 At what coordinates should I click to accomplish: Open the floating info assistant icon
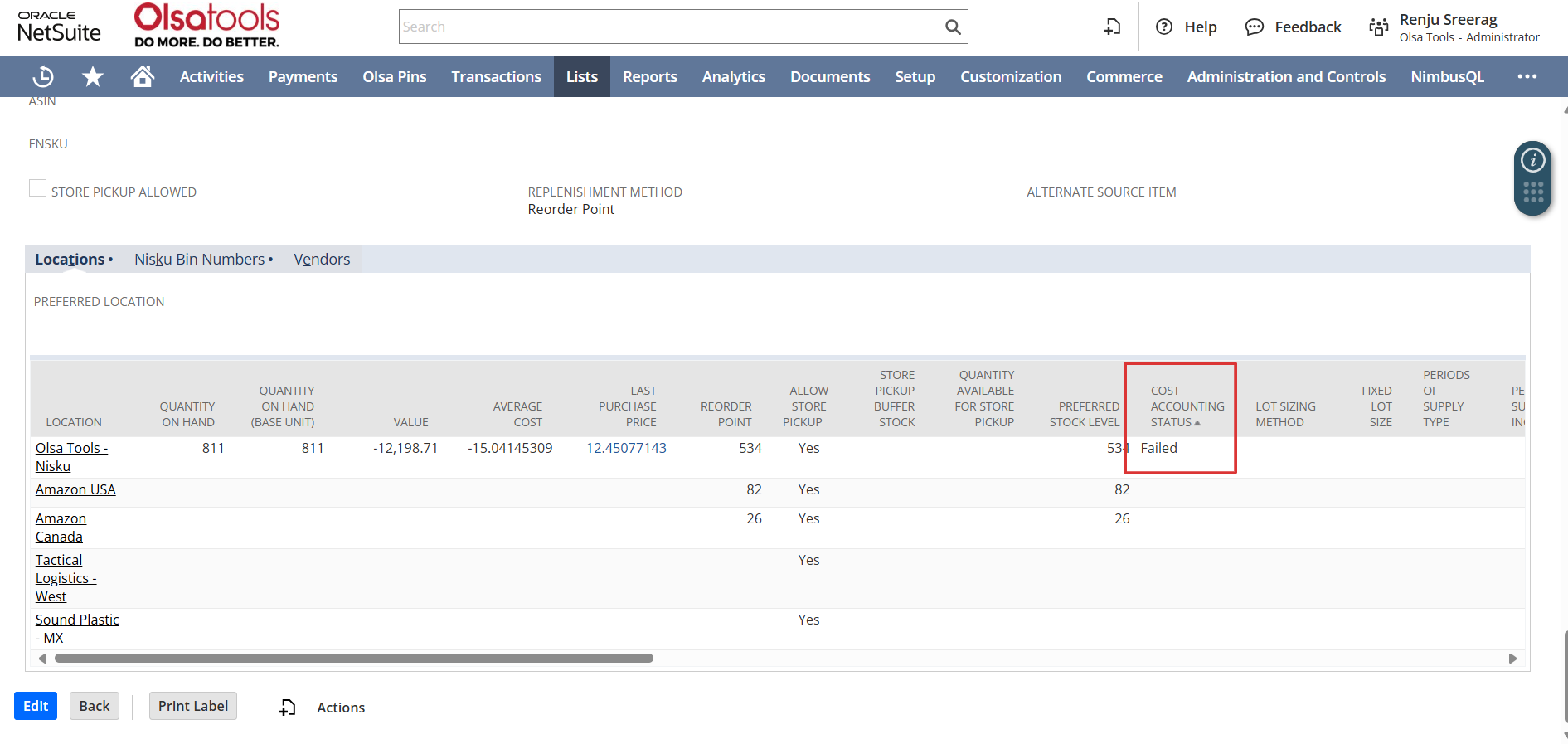pyautogui.click(x=1532, y=160)
